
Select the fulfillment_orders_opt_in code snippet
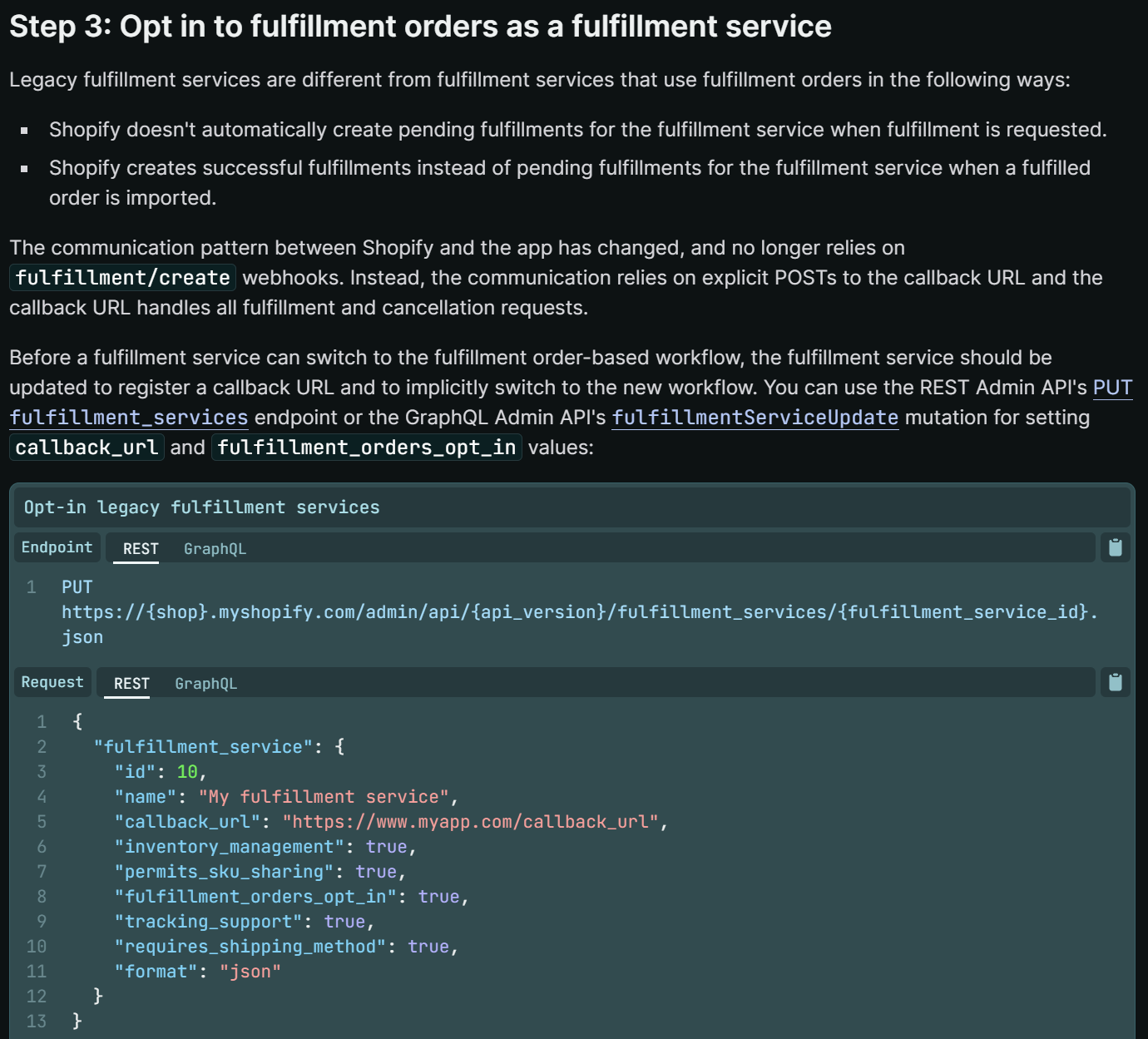366,447
